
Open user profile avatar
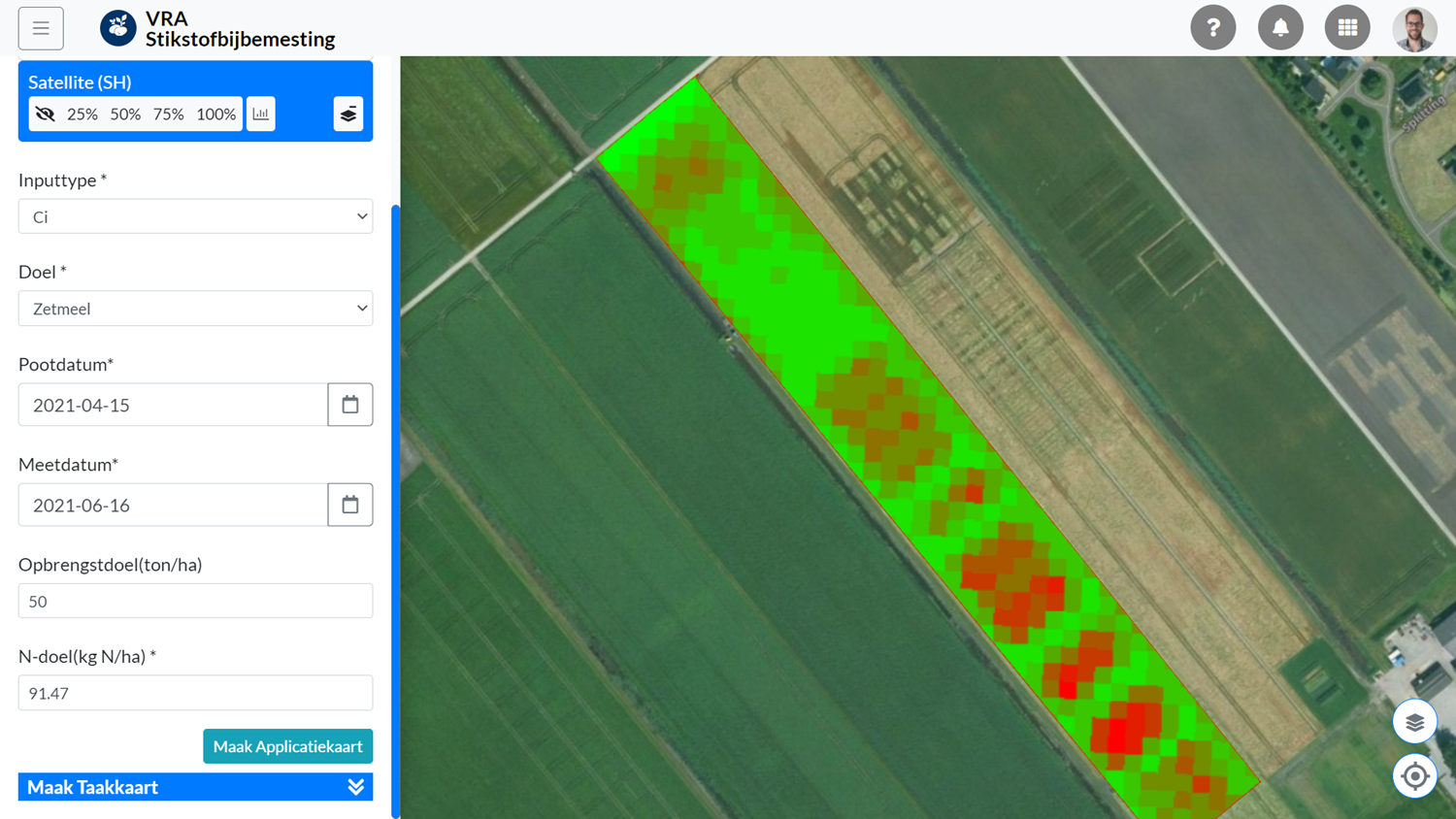coord(1414,28)
